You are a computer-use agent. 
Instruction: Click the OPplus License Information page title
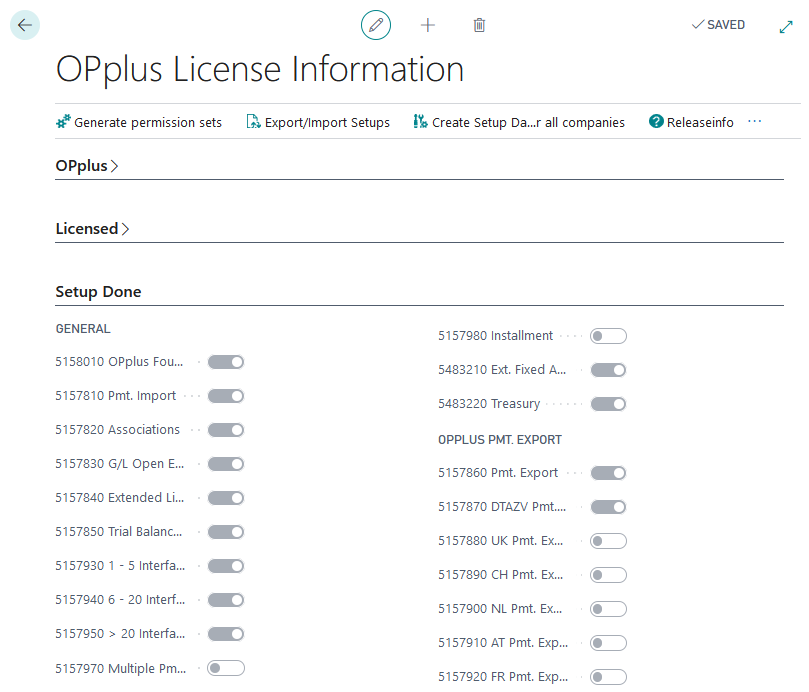pos(260,69)
